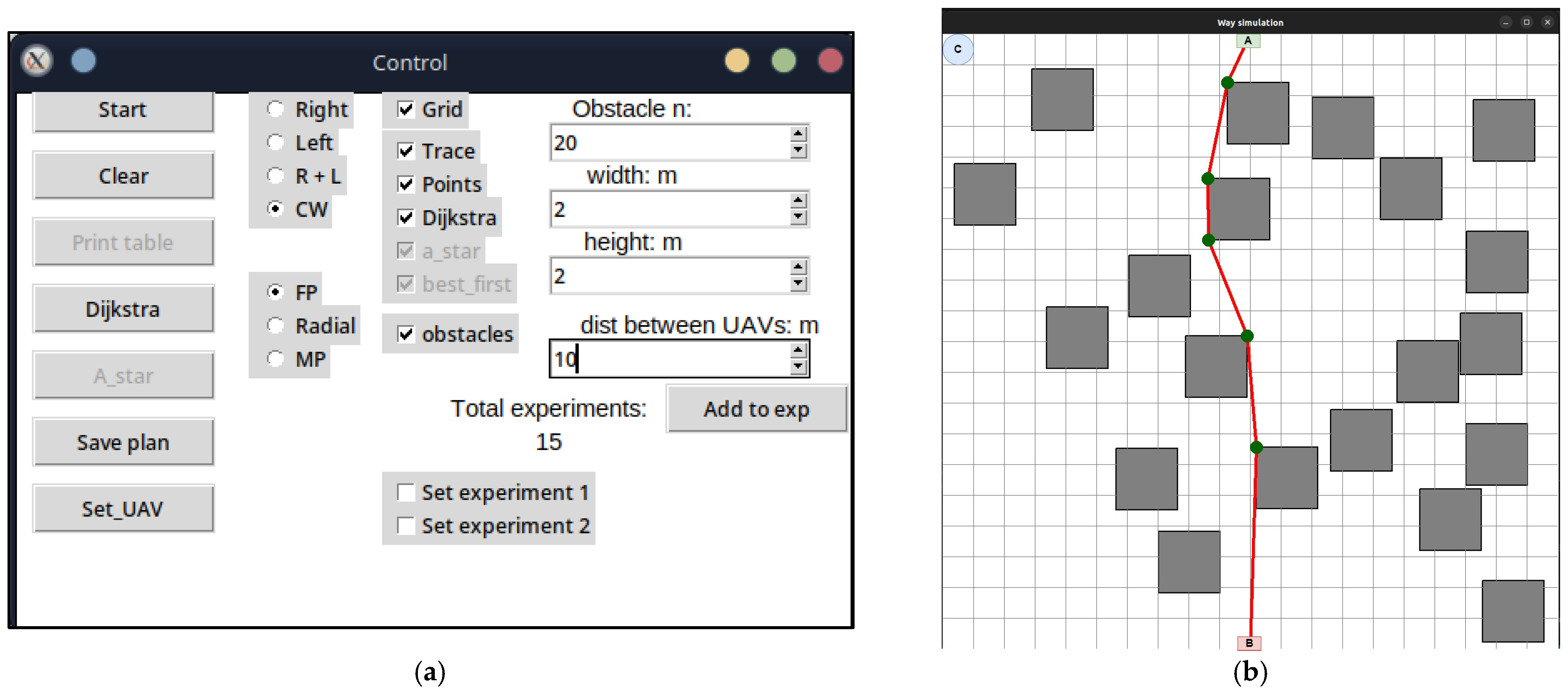Click the circular C marker
The image size is (1568, 693).
957,49
